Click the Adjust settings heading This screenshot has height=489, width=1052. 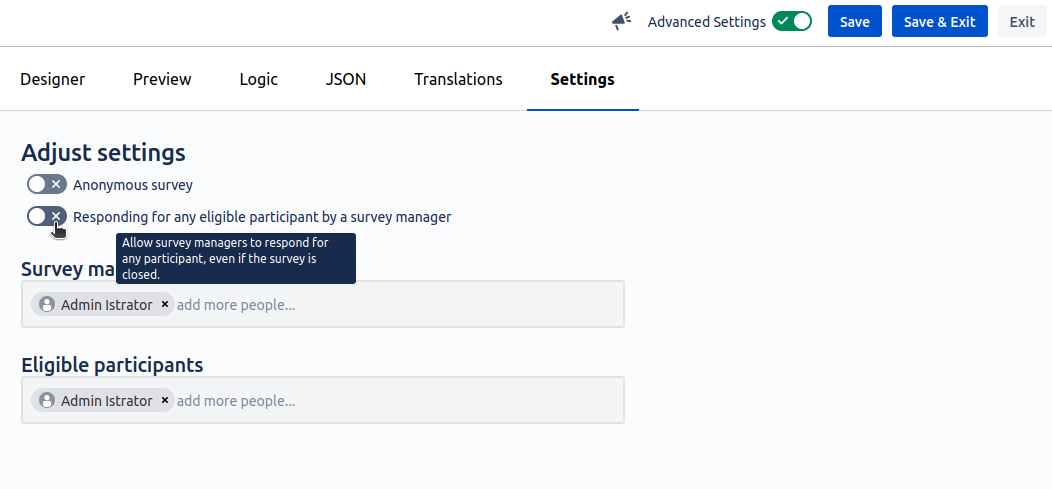tap(103, 153)
